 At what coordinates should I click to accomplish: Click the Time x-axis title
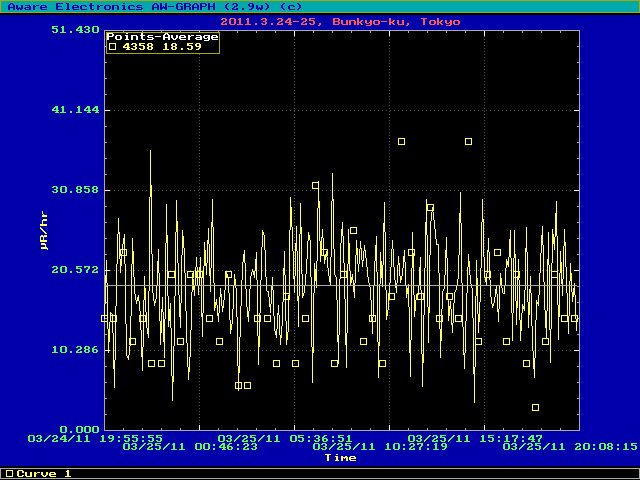340,457
